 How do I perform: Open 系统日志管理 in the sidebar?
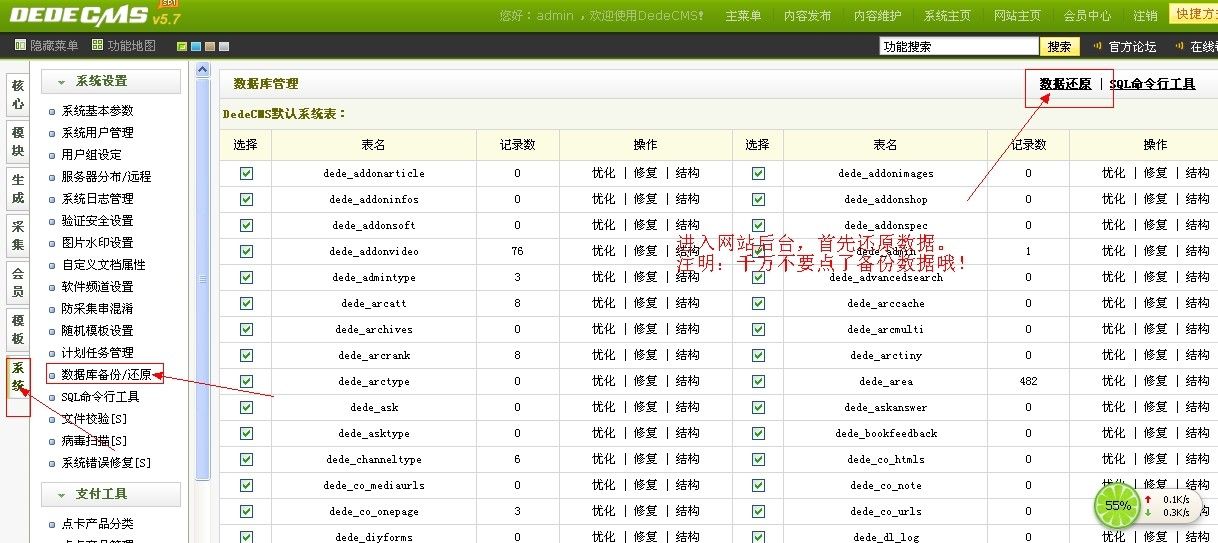pyautogui.click(x=97, y=199)
